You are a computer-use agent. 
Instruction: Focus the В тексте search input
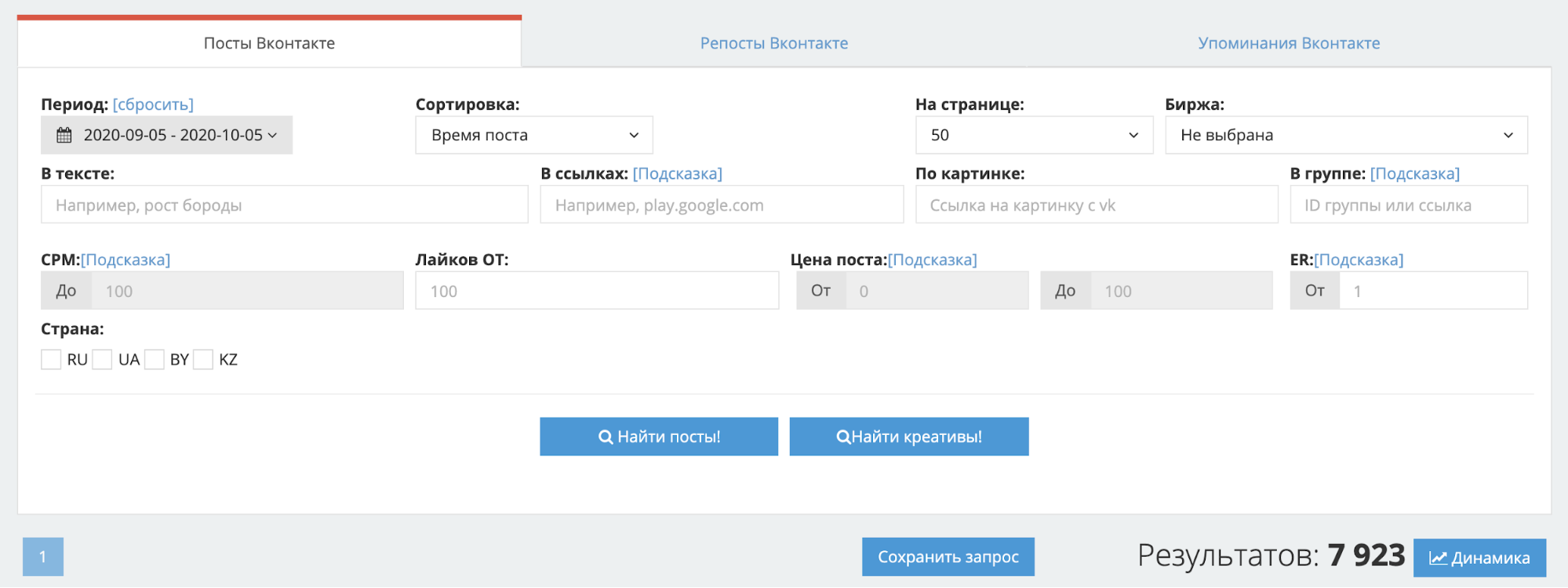point(285,205)
